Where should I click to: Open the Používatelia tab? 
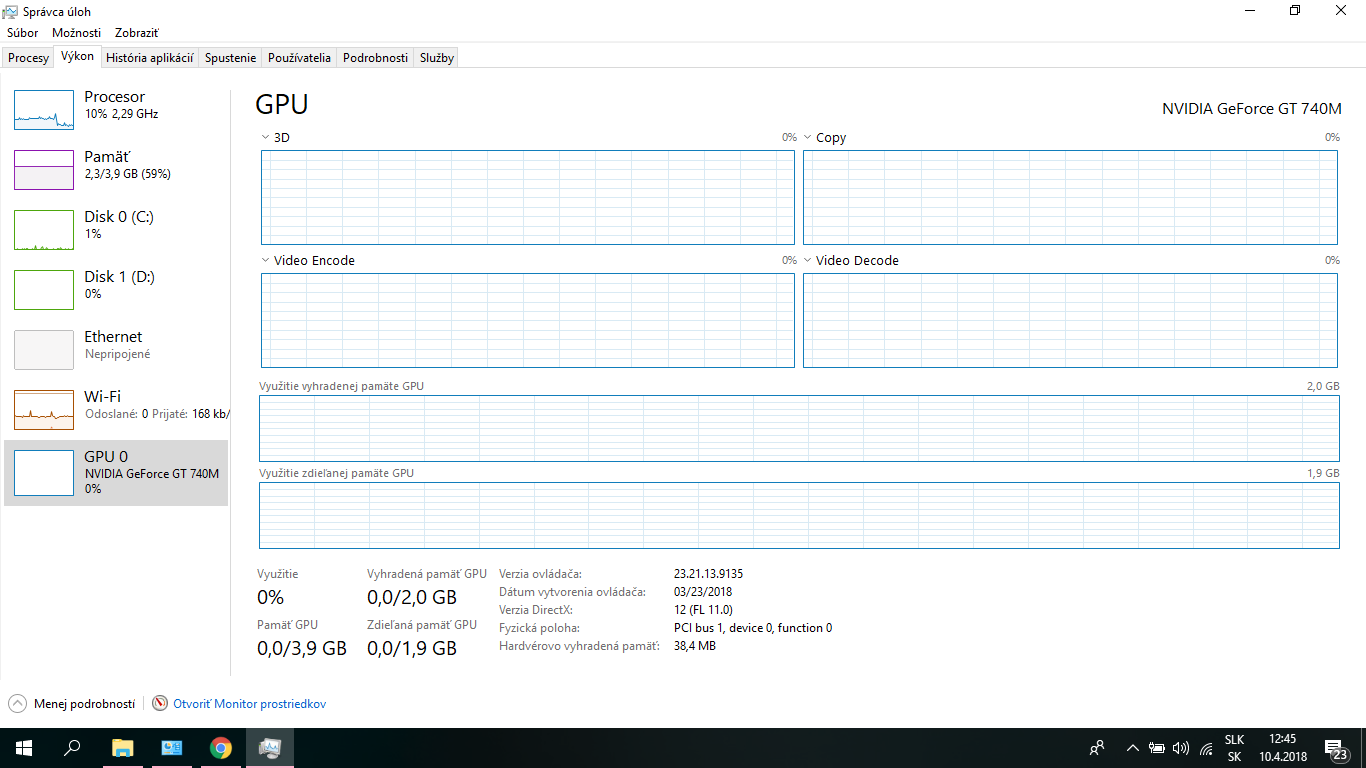299,58
